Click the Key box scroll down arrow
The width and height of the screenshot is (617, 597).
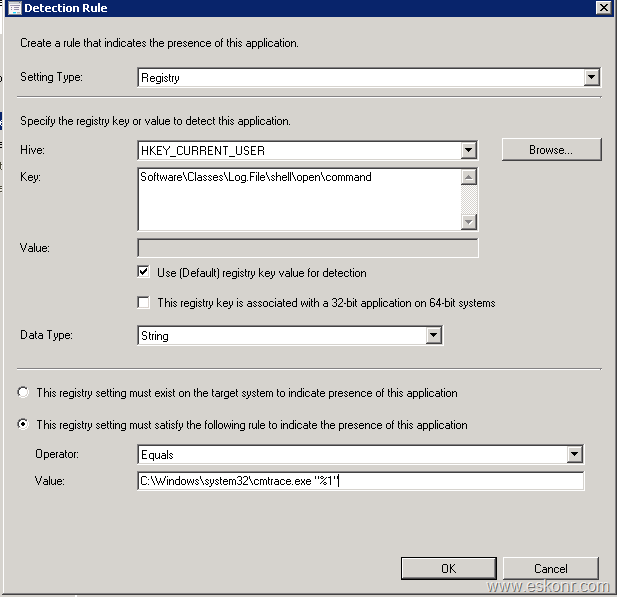point(468,222)
